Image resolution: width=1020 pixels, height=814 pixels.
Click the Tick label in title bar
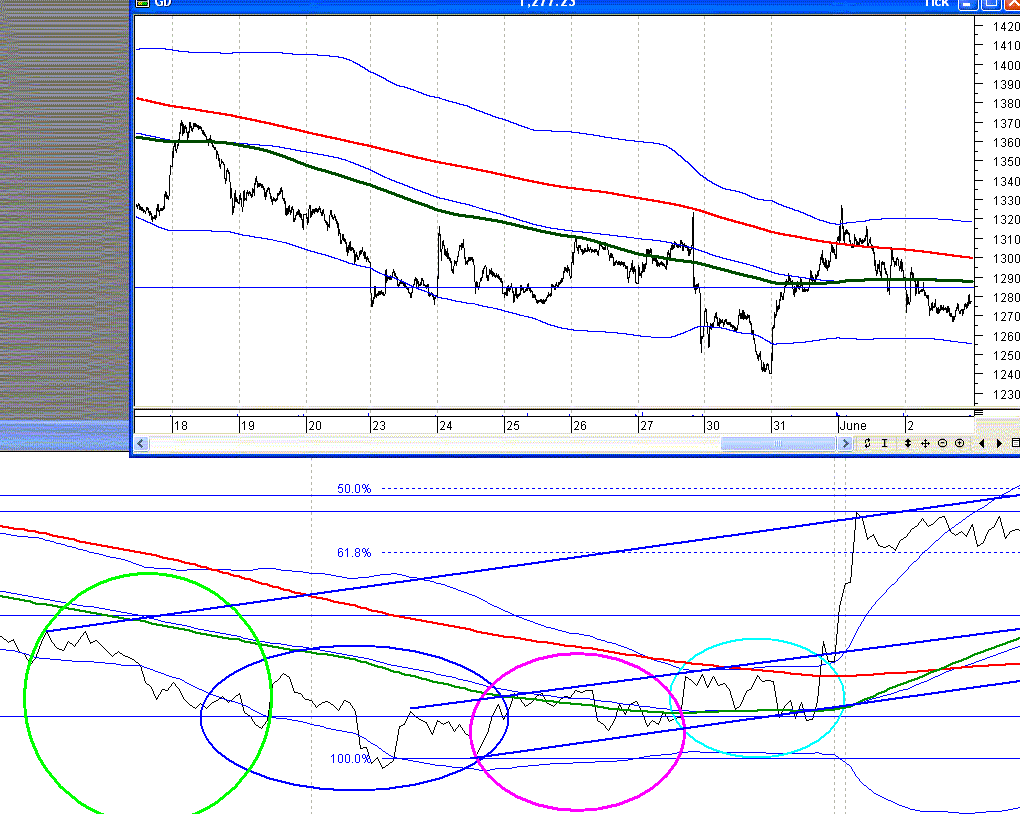pos(937,3)
